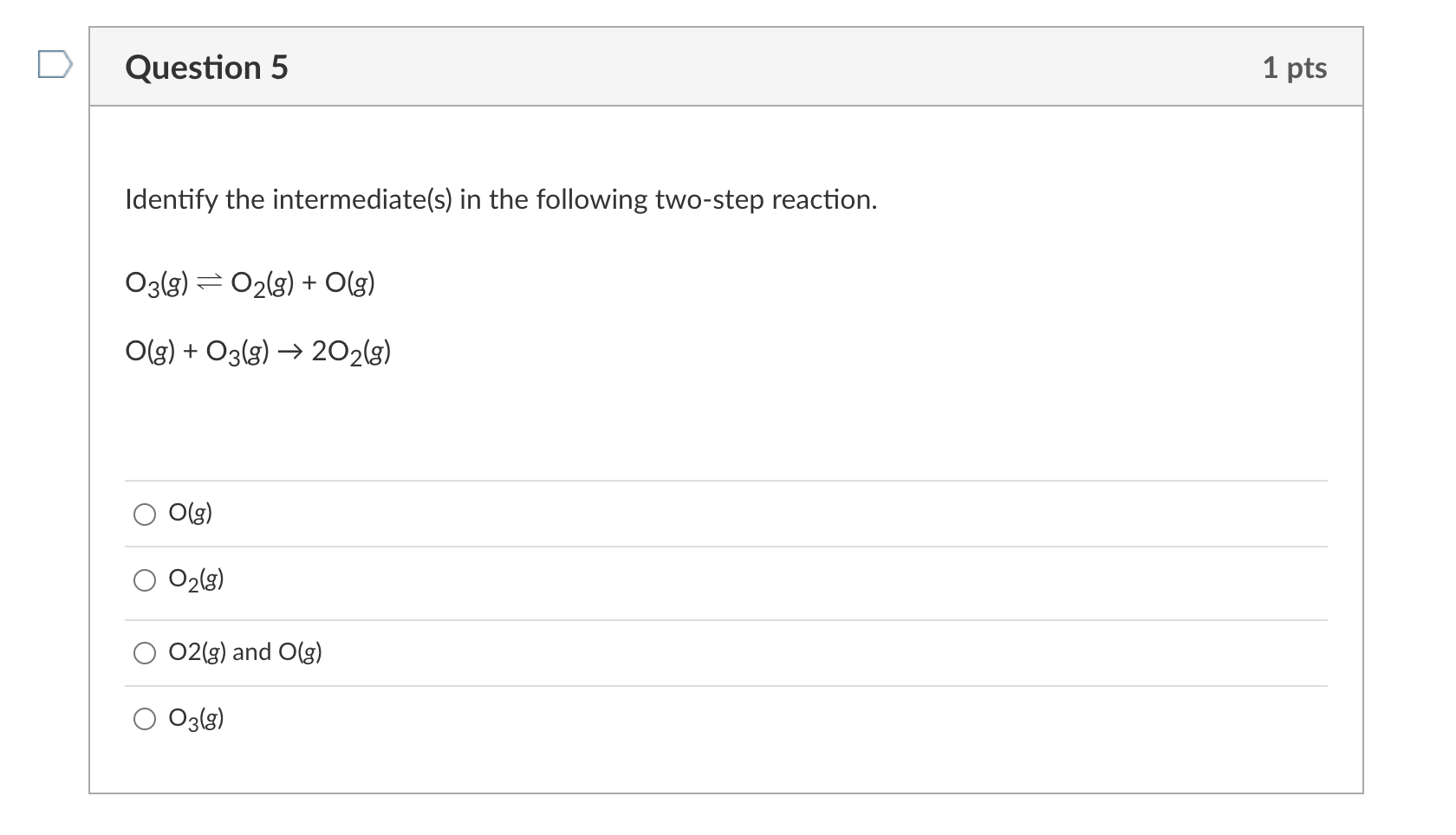Click the O(g) answer label text
The width and height of the screenshot is (1456, 835).
[x=190, y=513]
